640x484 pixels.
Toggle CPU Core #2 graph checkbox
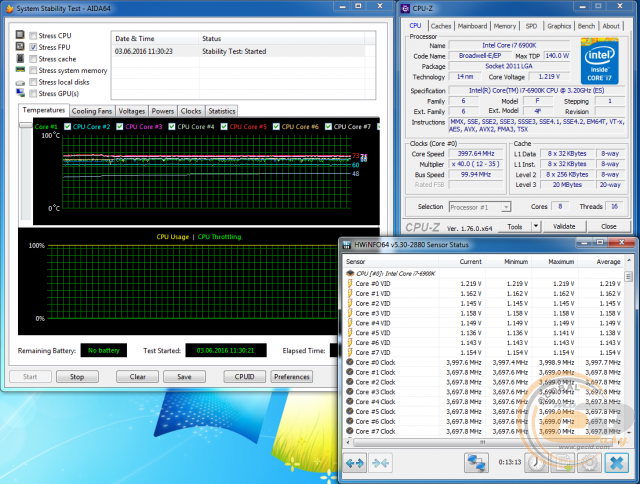pyautogui.click(x=68, y=127)
